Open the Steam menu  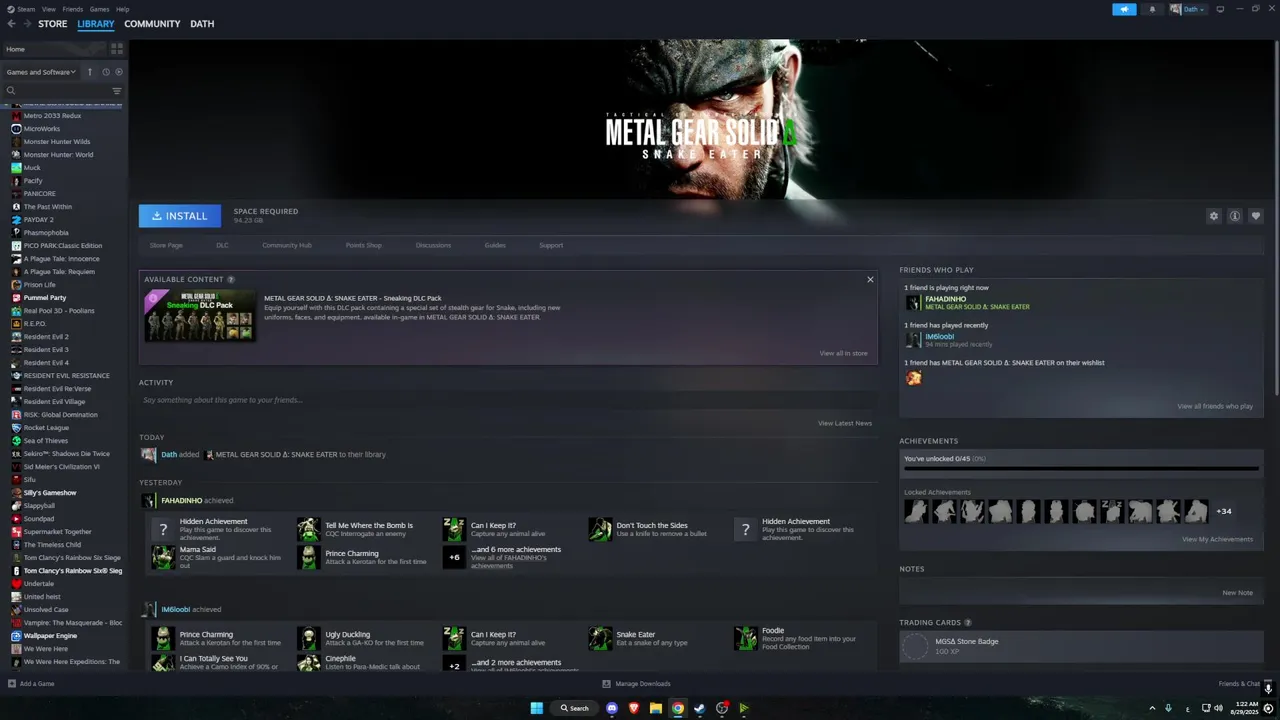(x=26, y=9)
